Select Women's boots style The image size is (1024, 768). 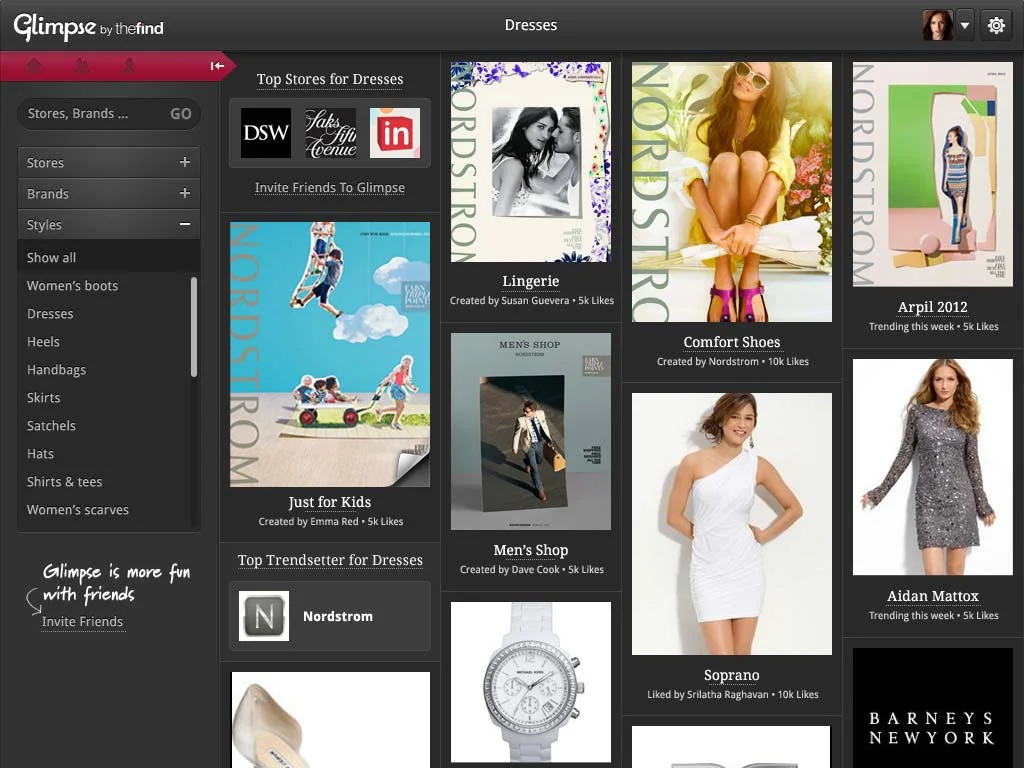tap(72, 285)
